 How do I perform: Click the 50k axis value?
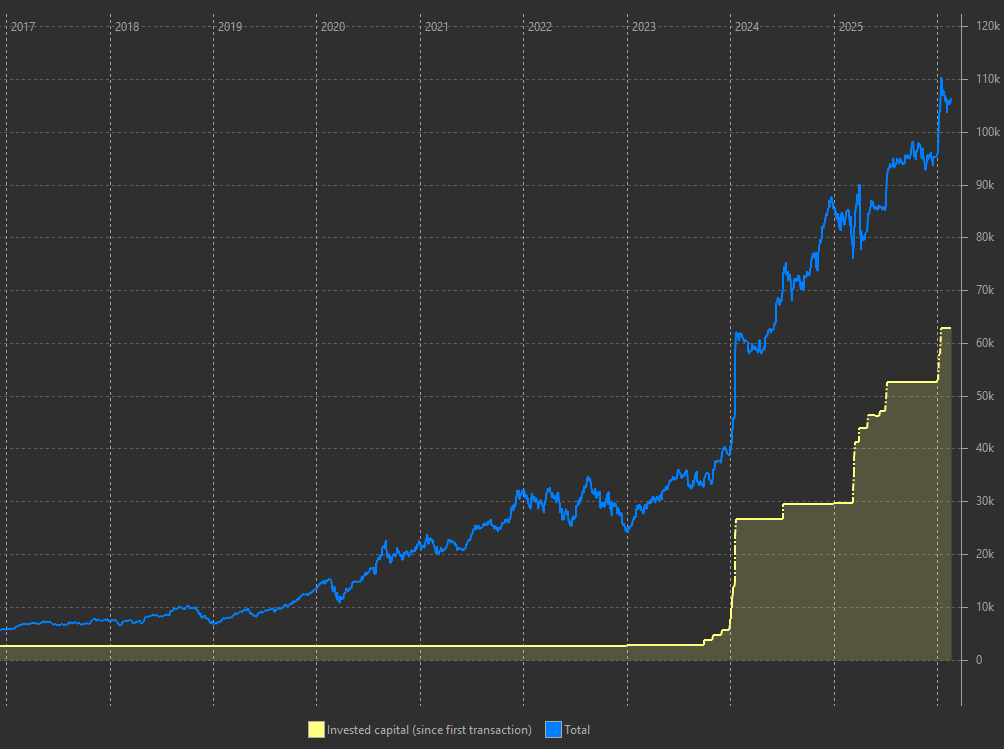pyautogui.click(x=985, y=396)
